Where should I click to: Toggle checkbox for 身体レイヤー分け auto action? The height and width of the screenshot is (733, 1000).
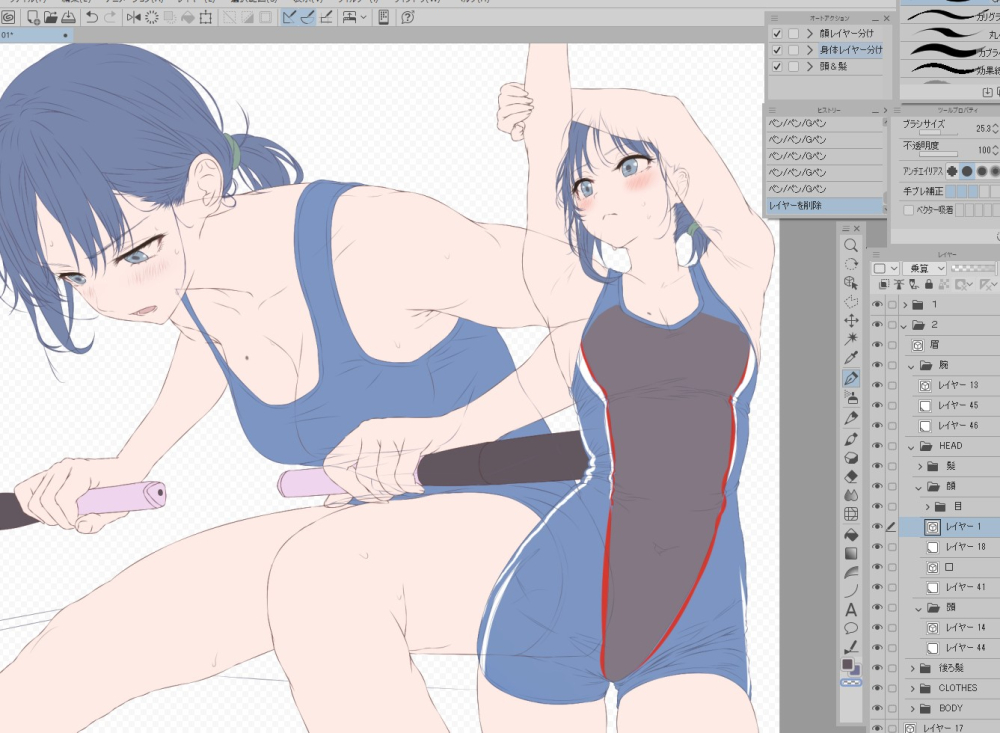777,50
